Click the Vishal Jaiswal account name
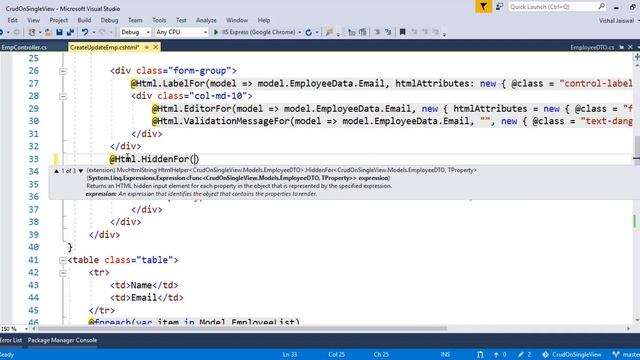Screen dimensions: 640x360 point(616,20)
